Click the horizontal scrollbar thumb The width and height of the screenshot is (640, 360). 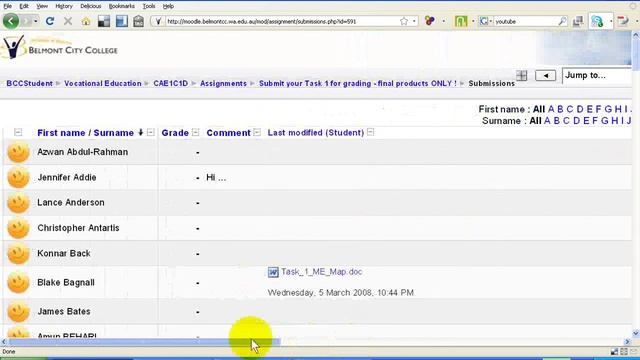144,342
